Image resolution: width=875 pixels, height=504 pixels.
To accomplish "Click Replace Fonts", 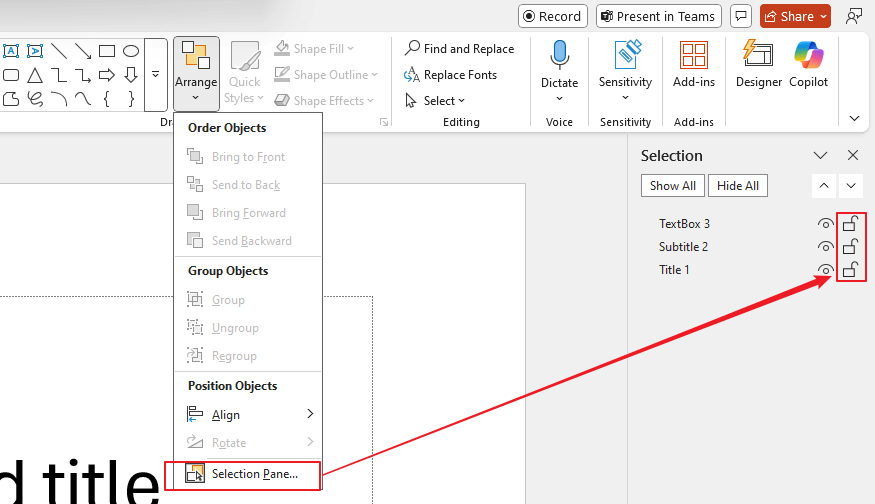I will tap(450, 74).
